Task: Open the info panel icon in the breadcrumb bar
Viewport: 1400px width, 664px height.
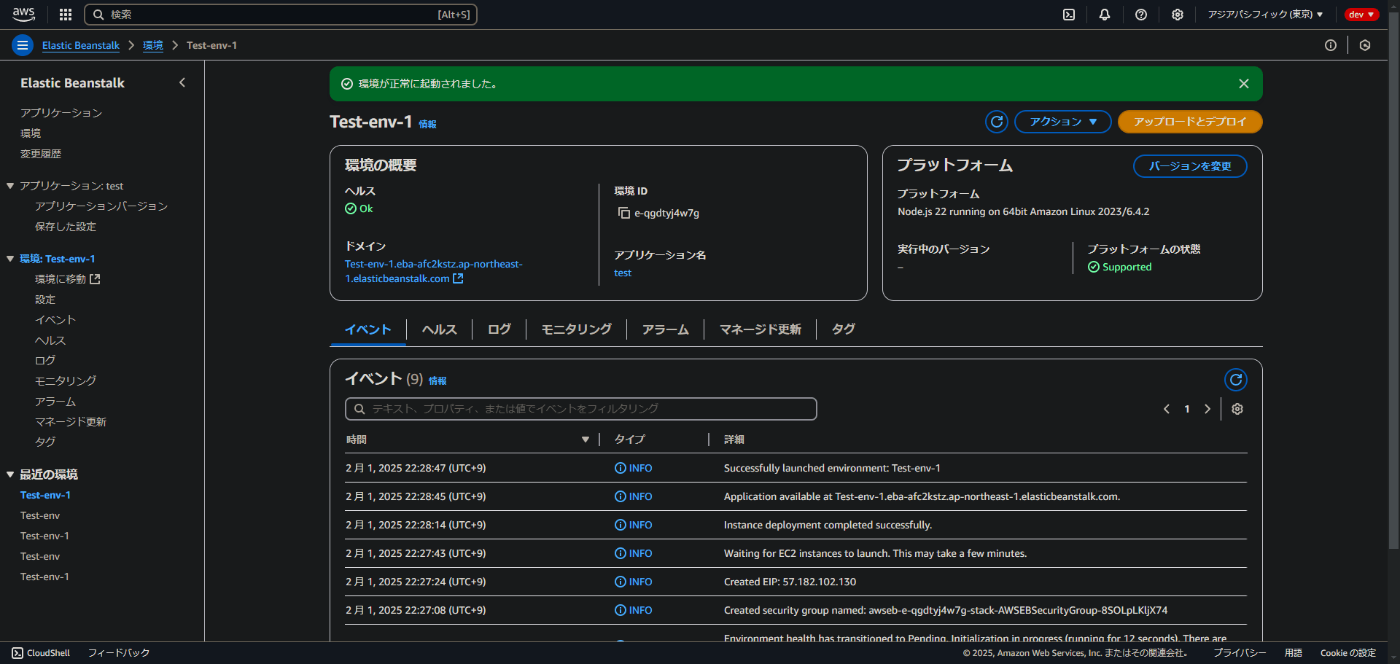Action: pos(1331,45)
